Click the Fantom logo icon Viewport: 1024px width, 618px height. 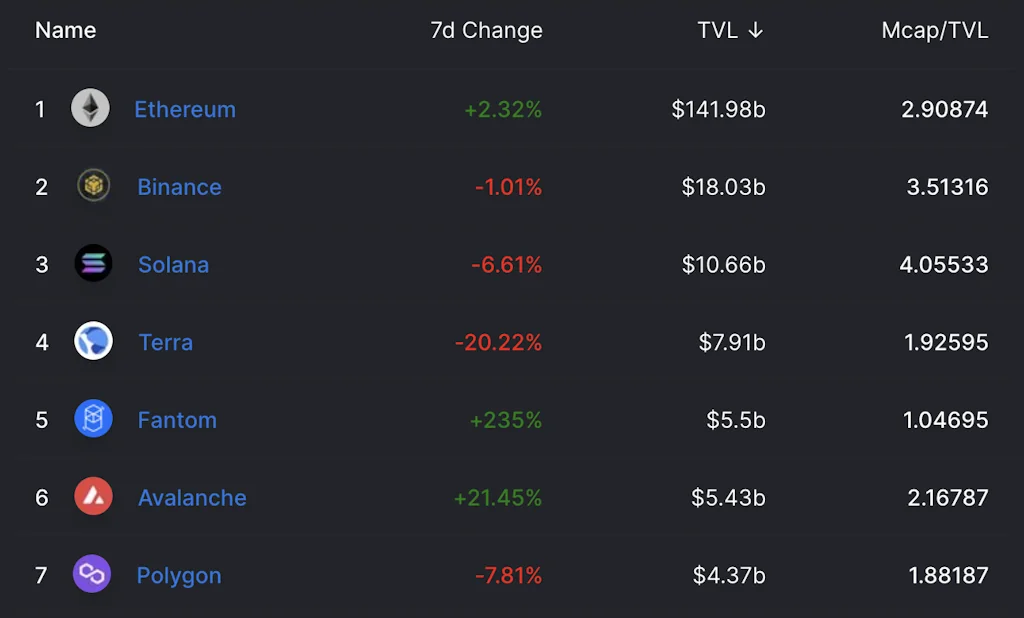point(94,419)
